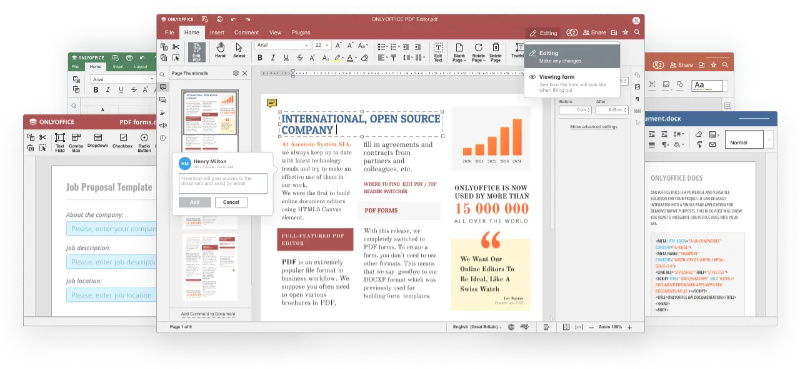The width and height of the screenshot is (800, 369).
Task: Click Show advanced settings link
Action: (x=593, y=127)
